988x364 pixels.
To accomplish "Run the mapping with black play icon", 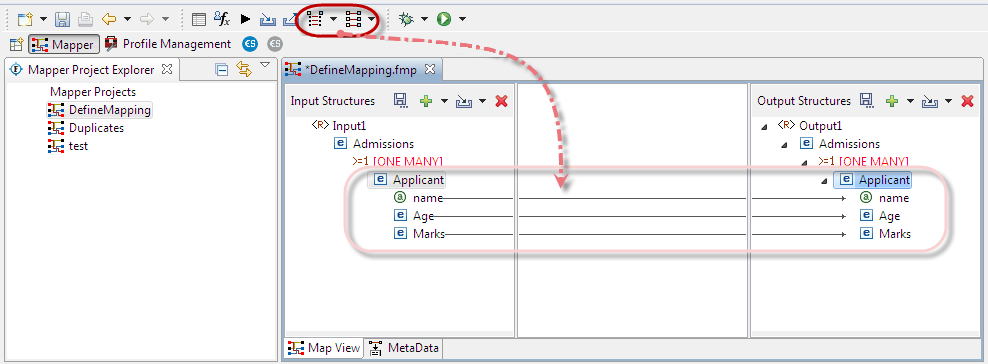I will click(245, 20).
